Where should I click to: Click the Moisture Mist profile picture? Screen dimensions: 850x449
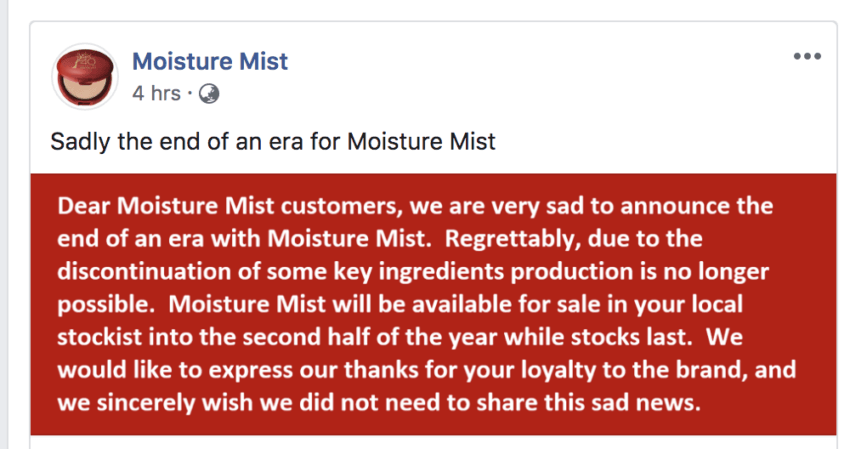coord(84,76)
